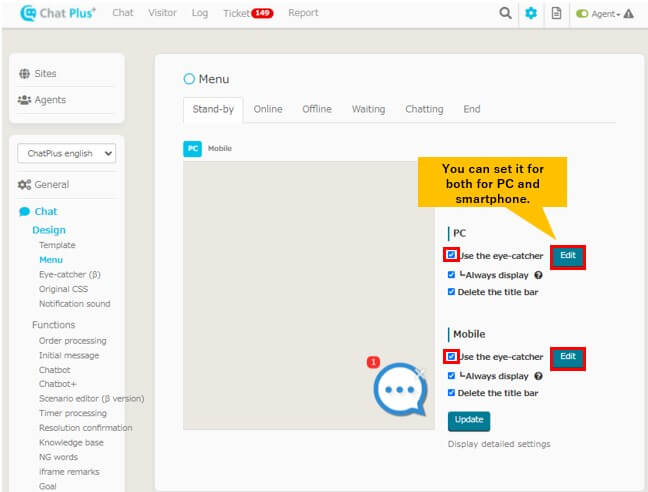Open the Chatbot+ function

point(57,384)
